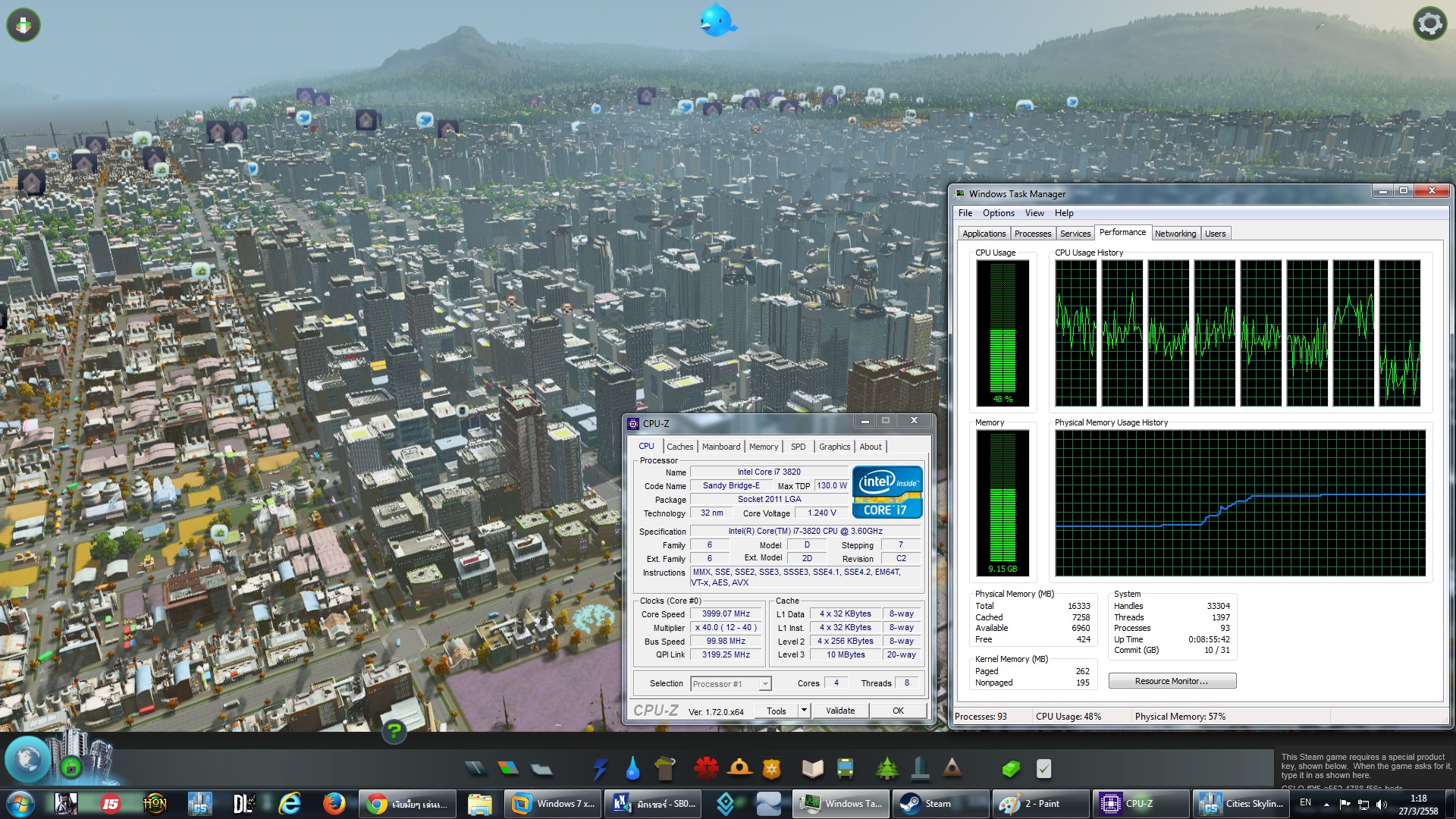The image size is (1456, 819).
Task: Open Parks tree icon
Action: (x=886, y=769)
